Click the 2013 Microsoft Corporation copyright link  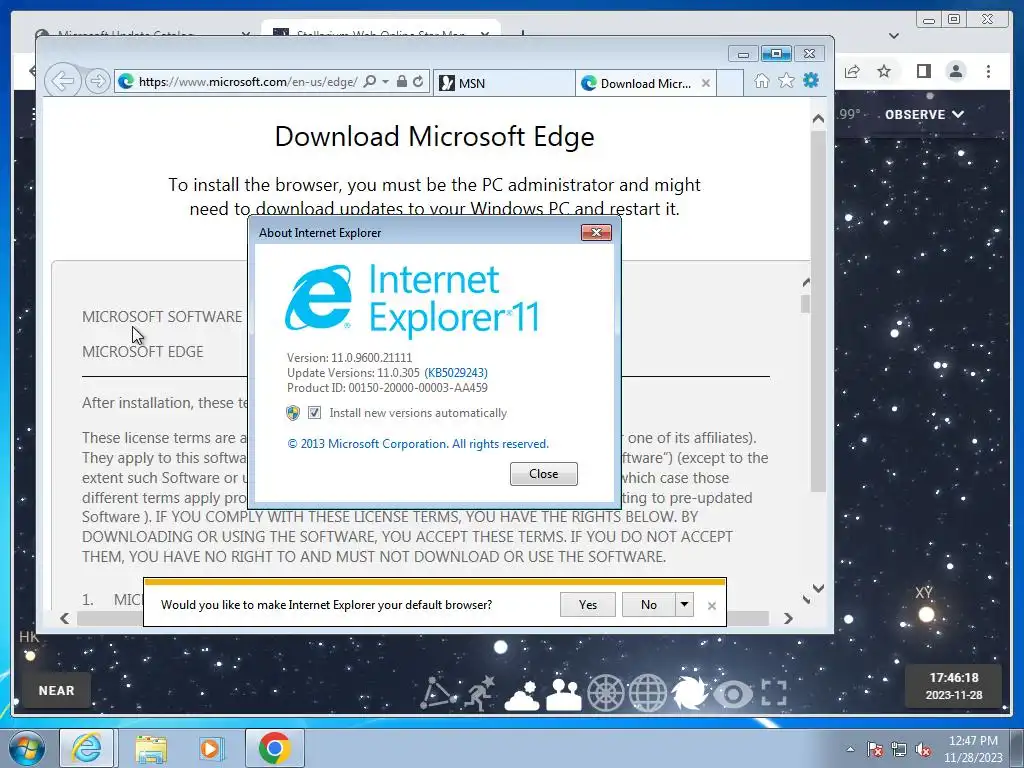click(x=418, y=444)
